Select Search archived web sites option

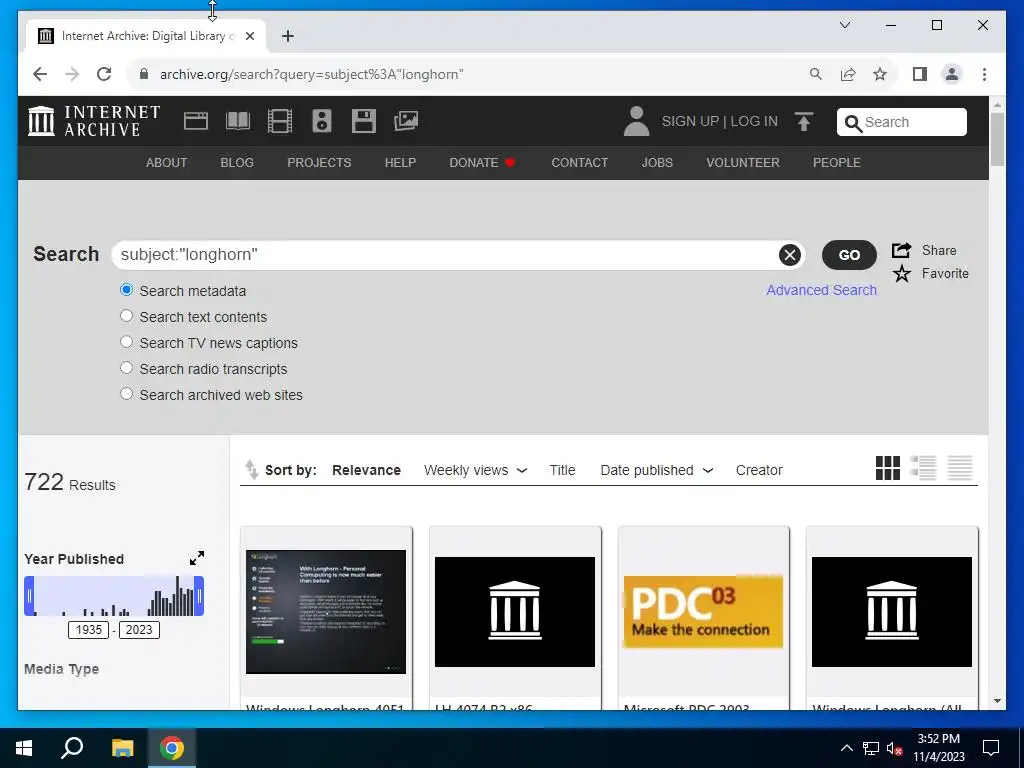tap(127, 394)
